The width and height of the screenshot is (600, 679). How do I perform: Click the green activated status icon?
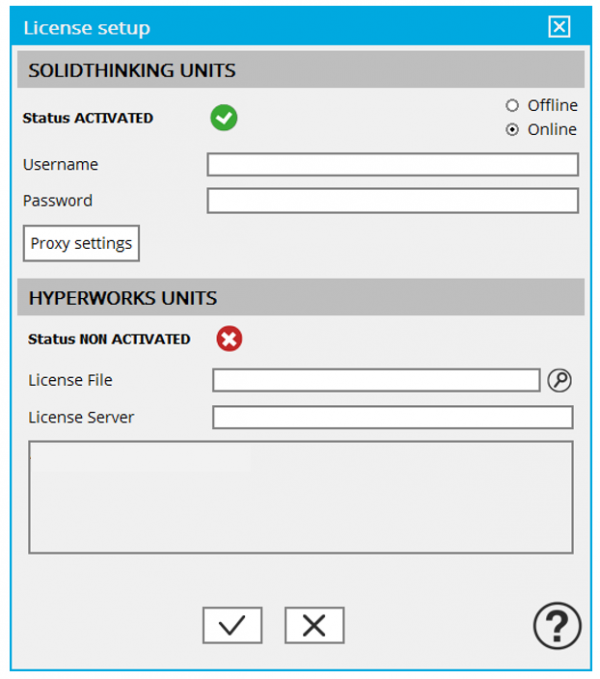[x=224, y=118]
